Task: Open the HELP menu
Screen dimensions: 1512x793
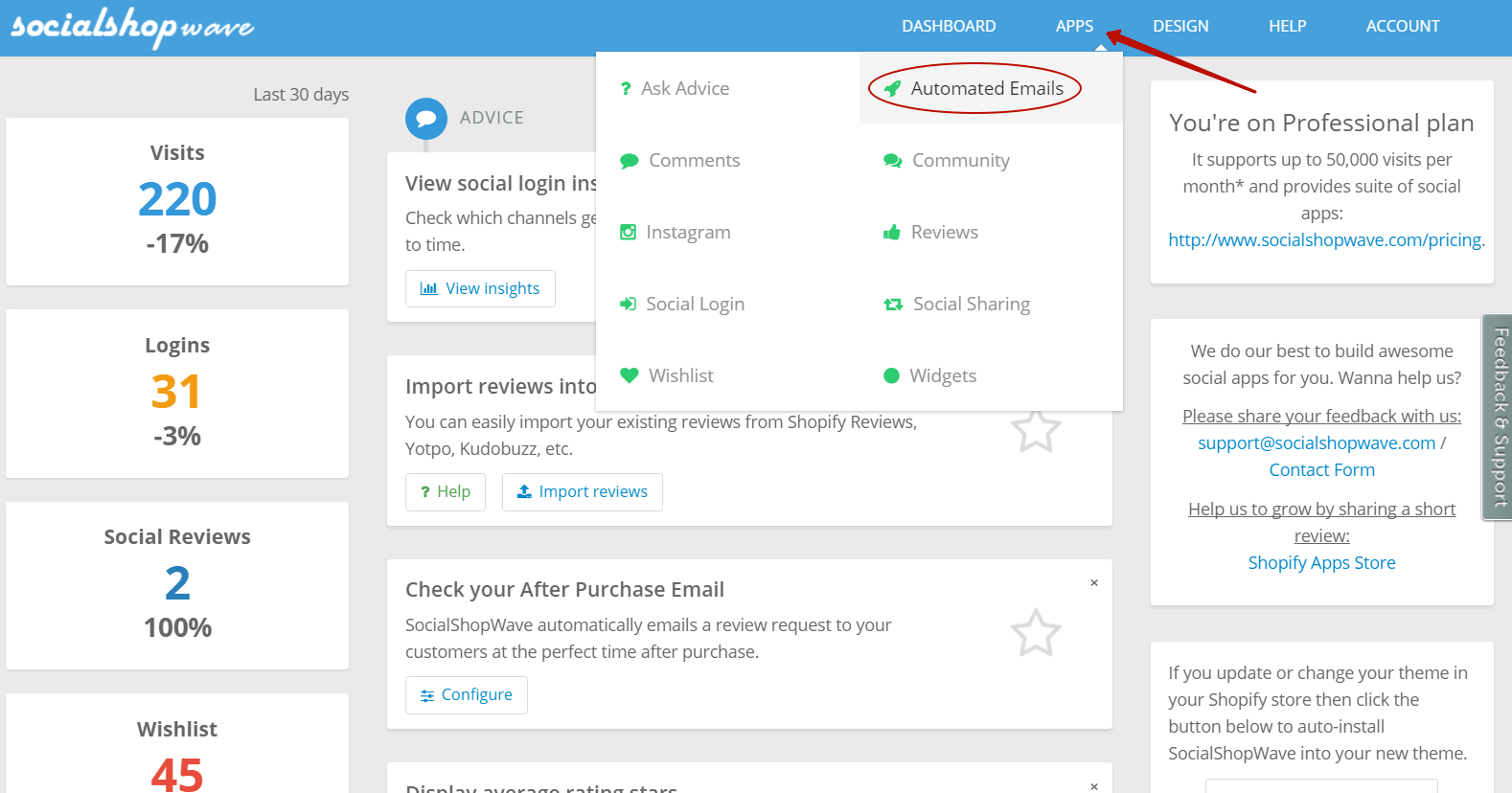Action: pyautogui.click(x=1287, y=26)
